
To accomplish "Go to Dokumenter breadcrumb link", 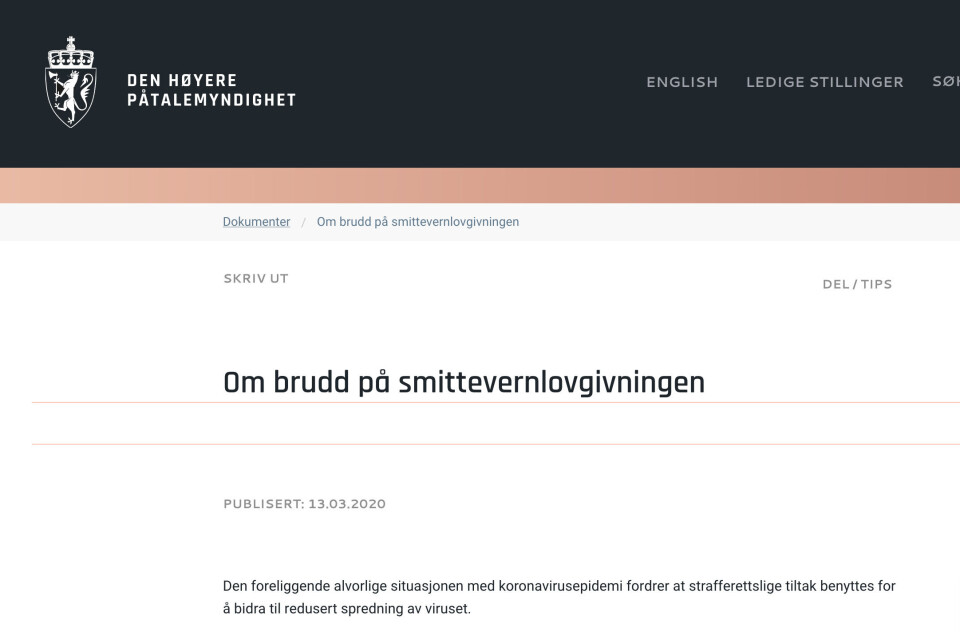I will (257, 222).
